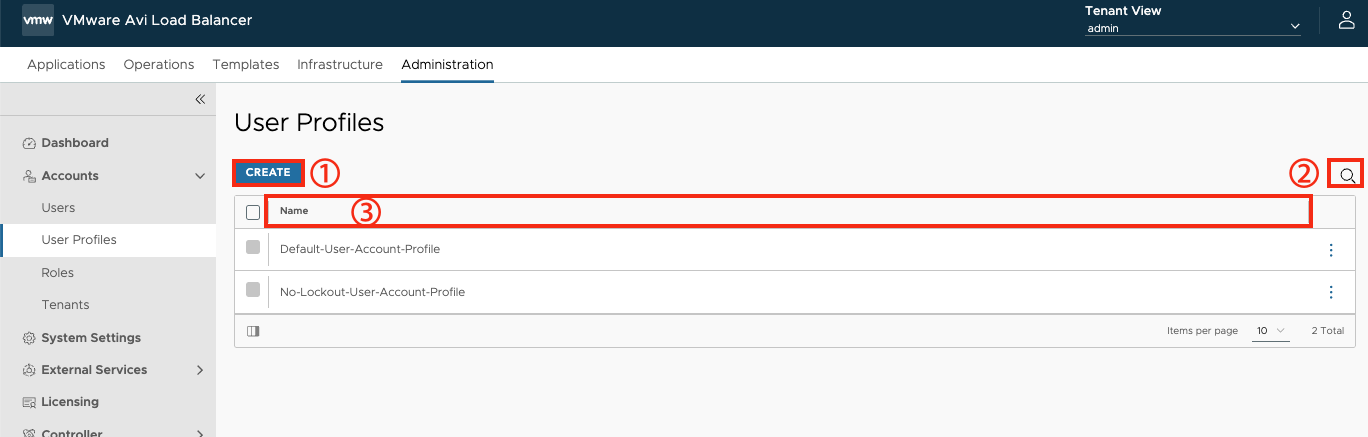Open Users in the sidebar
Viewport: 1368px width, 437px height.
pos(58,208)
